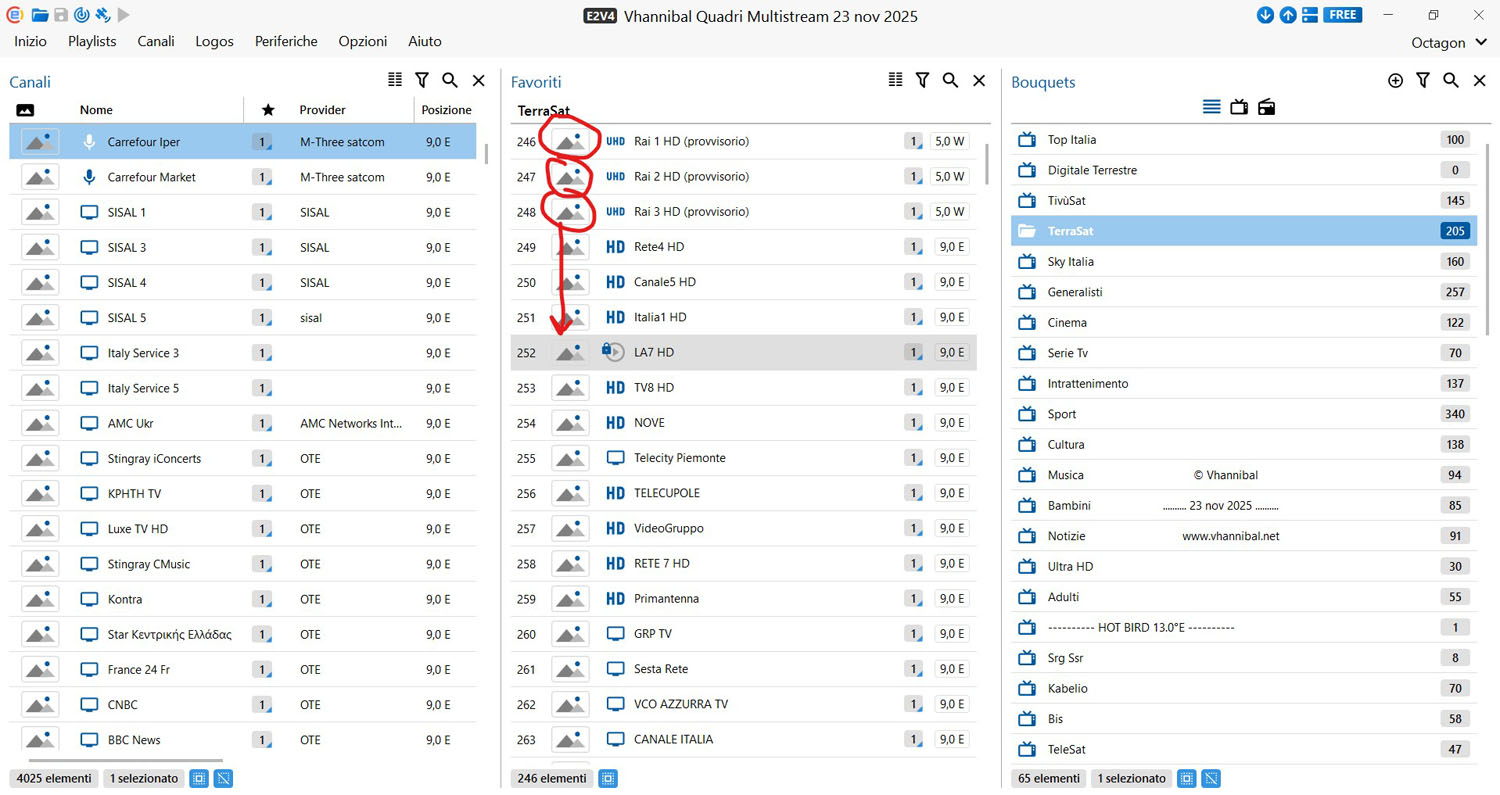Open the filter funnel in Bouquets panel
The height and width of the screenshot is (795, 1500).
click(1423, 80)
